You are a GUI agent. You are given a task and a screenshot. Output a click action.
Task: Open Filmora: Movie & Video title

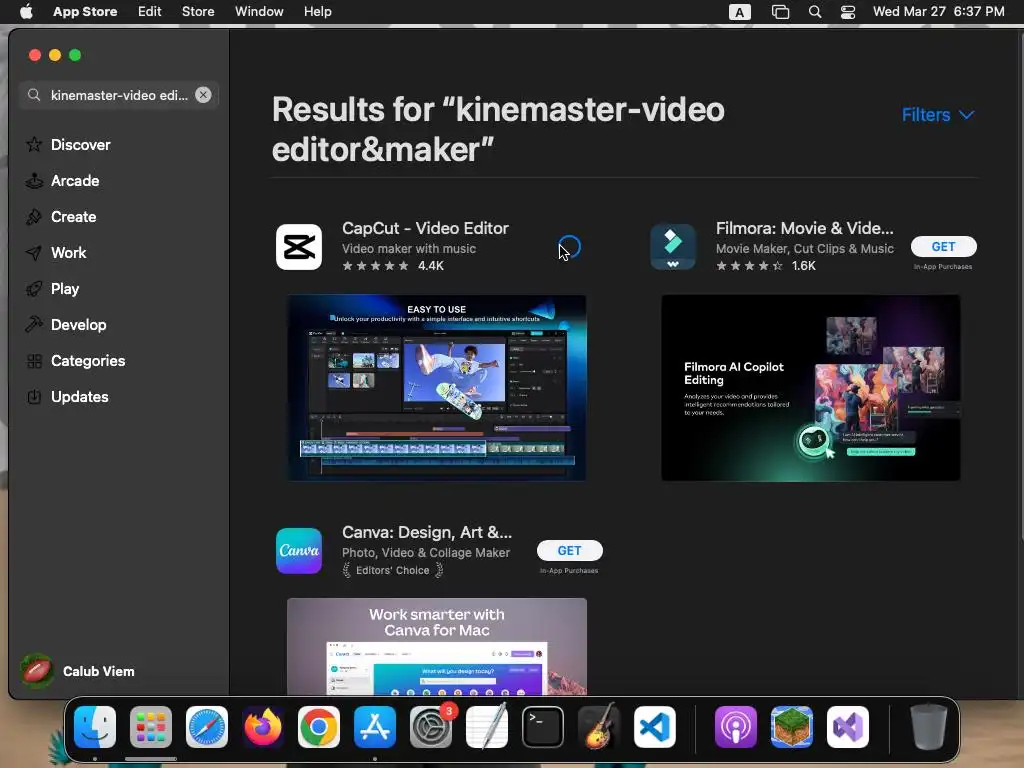pyautogui.click(x=805, y=228)
